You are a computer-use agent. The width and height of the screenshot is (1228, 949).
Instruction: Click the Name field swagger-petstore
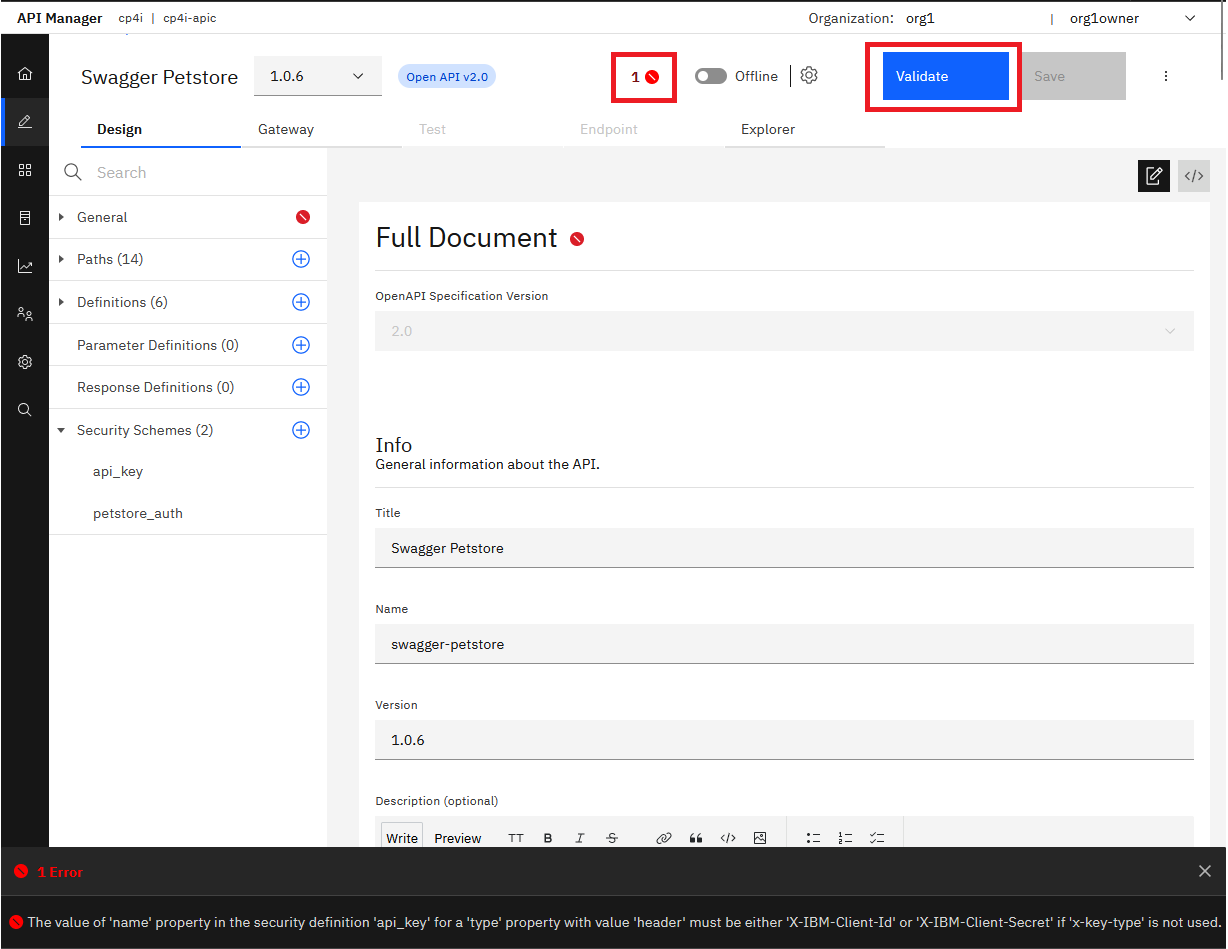click(x=784, y=644)
